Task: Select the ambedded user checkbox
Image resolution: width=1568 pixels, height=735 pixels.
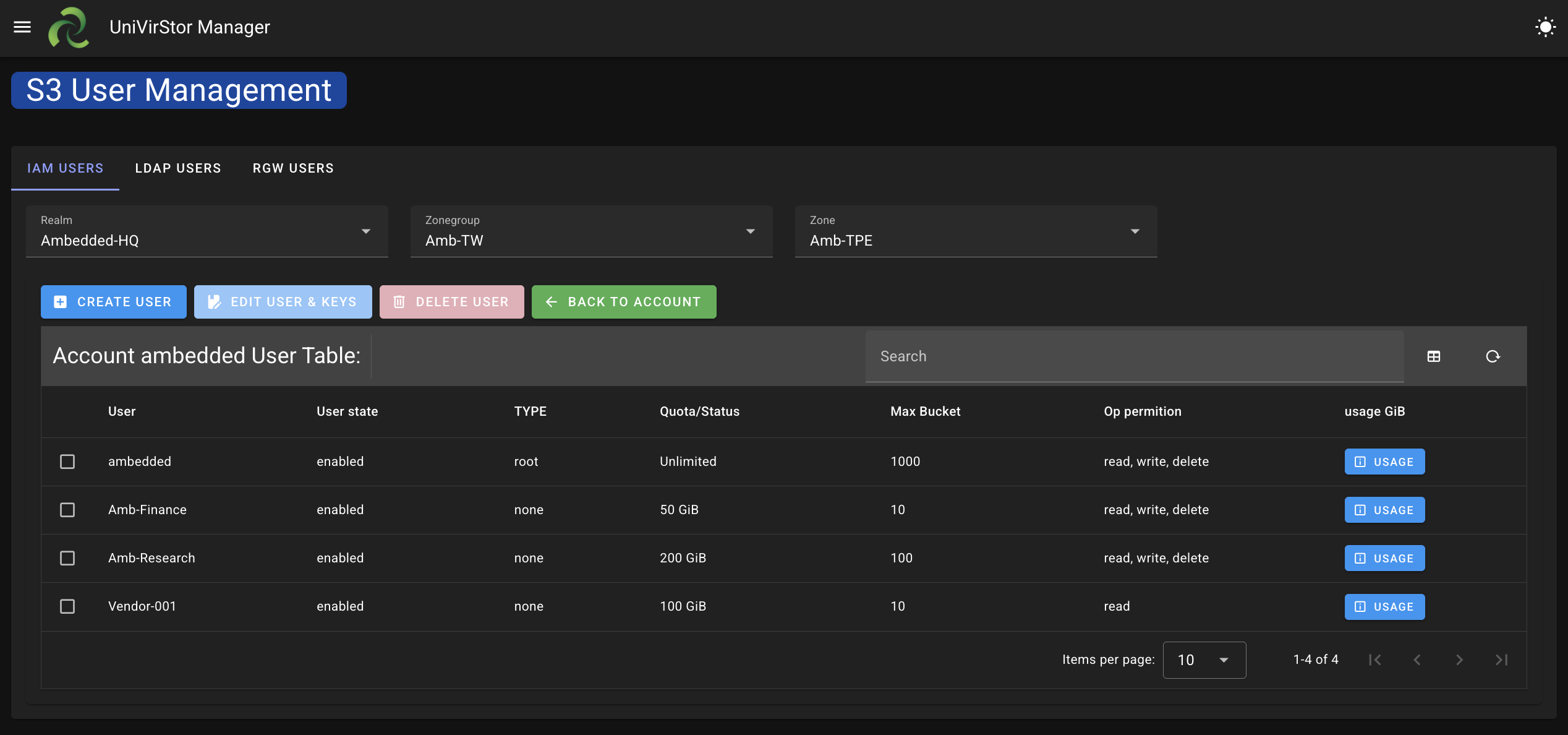Action: pyautogui.click(x=67, y=462)
